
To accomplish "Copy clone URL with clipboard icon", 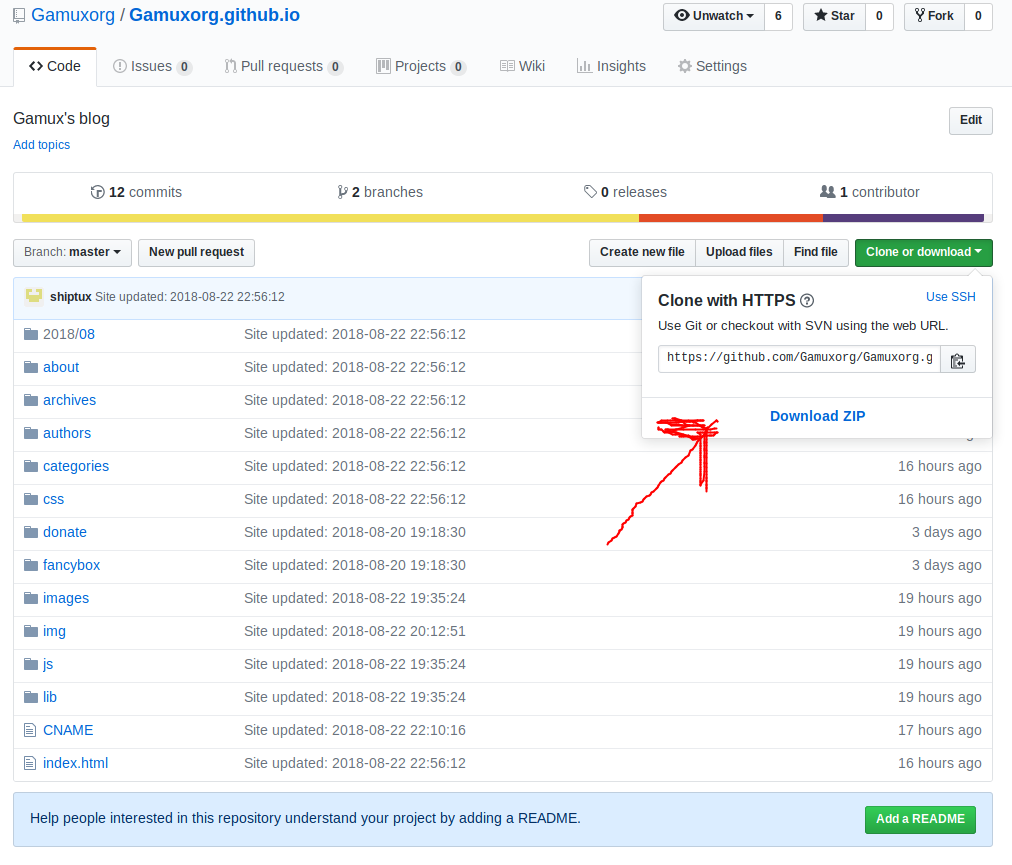I will tap(957, 360).
